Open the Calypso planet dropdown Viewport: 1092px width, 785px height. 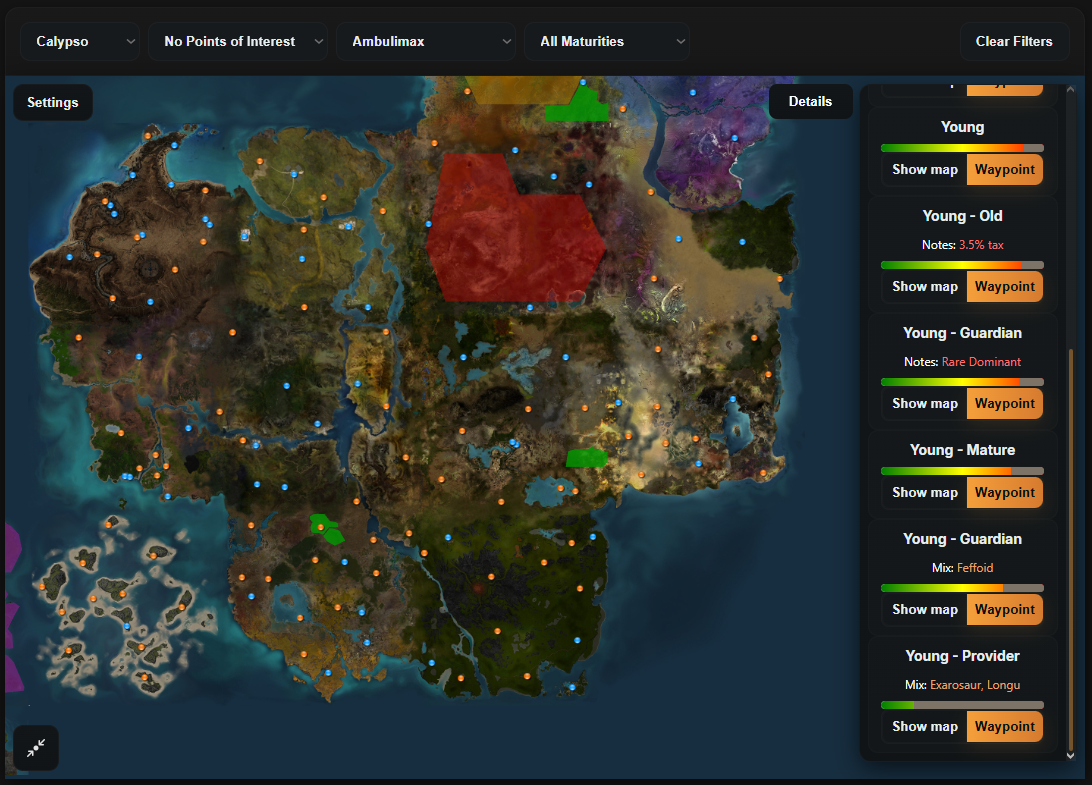tap(80, 41)
